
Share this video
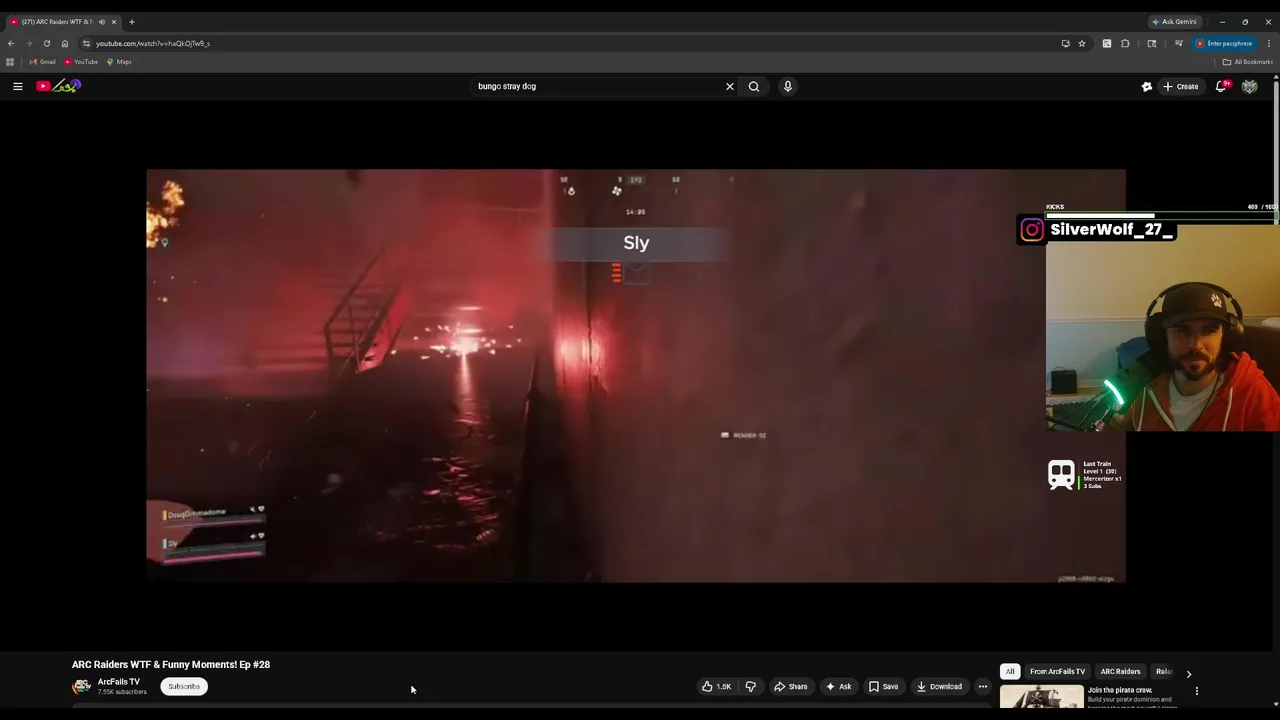pyautogui.click(x=790, y=686)
